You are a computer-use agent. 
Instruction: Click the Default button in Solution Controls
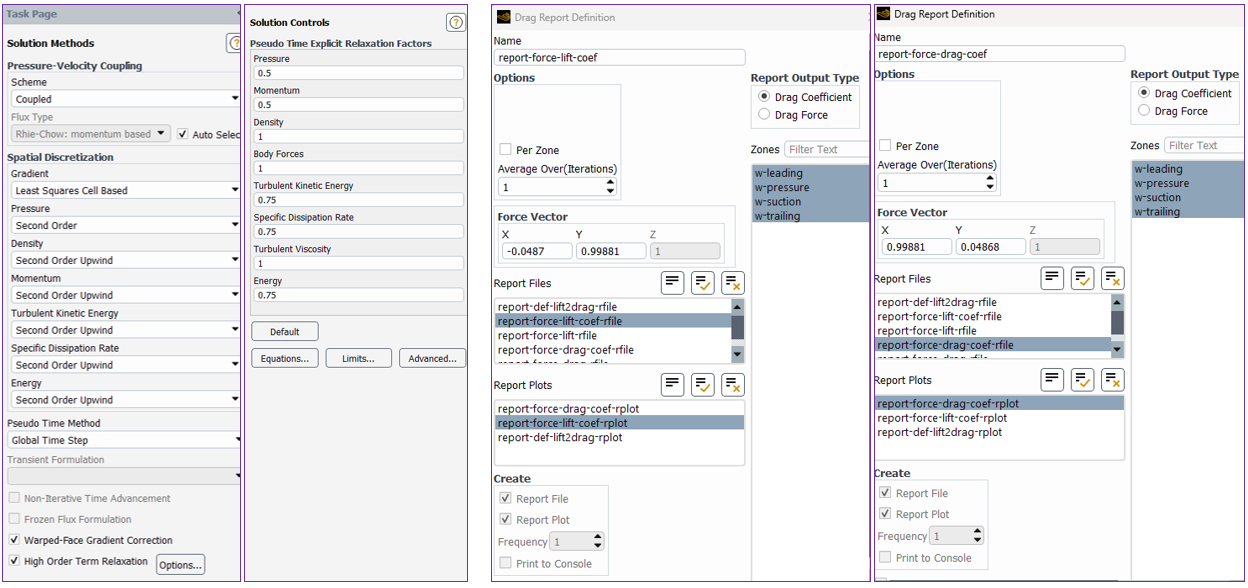point(285,331)
